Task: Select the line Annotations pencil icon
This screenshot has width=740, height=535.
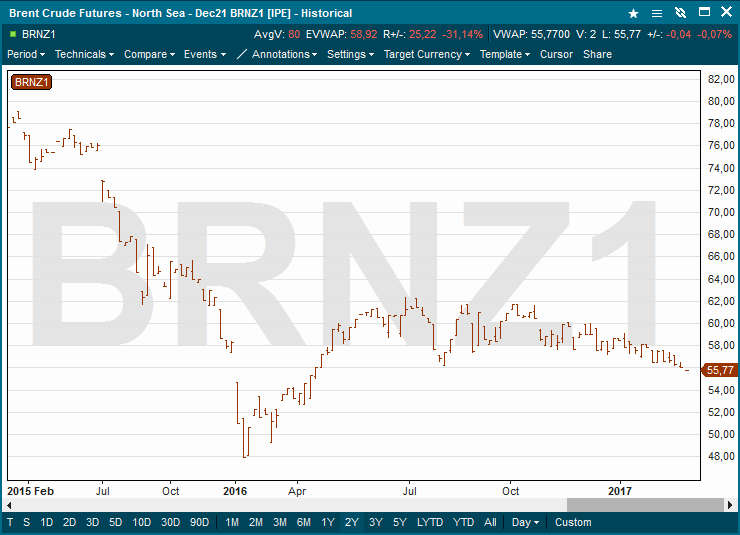Action: tap(241, 54)
